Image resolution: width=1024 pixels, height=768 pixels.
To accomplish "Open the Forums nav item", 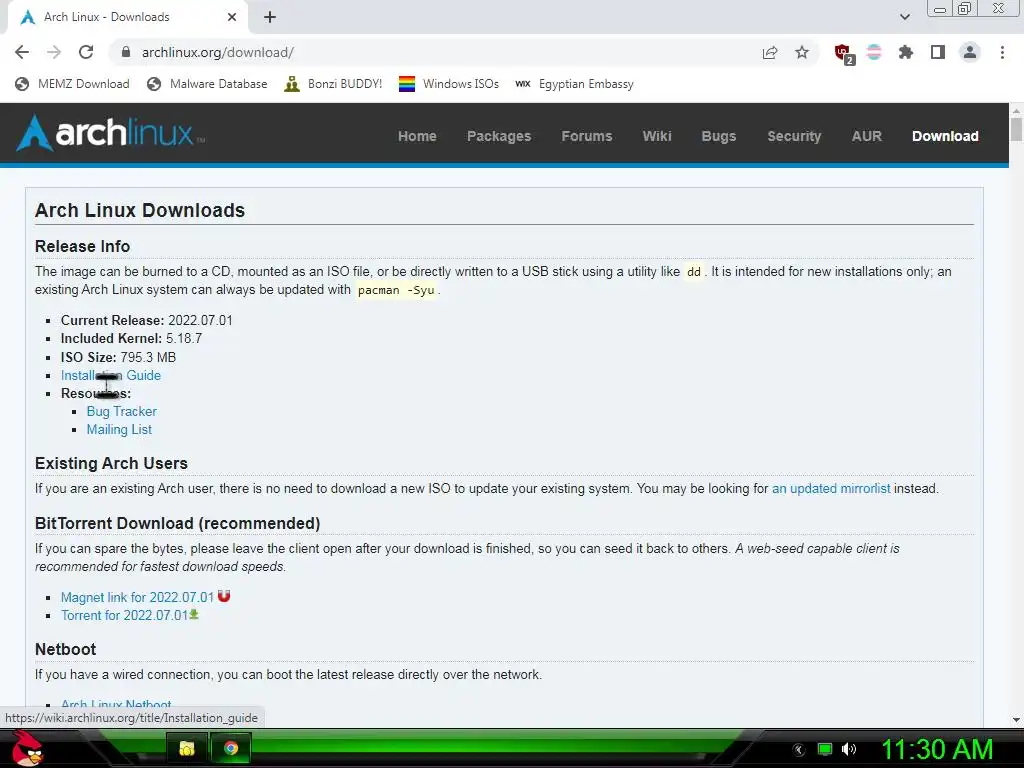I will coord(587,136).
